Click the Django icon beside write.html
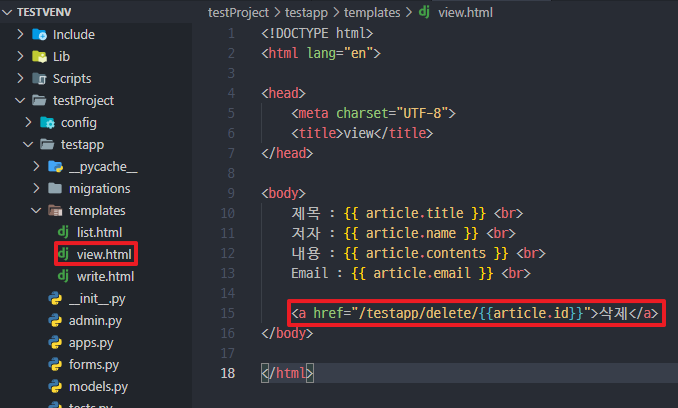Screen dimensions: 678x408 point(63,276)
